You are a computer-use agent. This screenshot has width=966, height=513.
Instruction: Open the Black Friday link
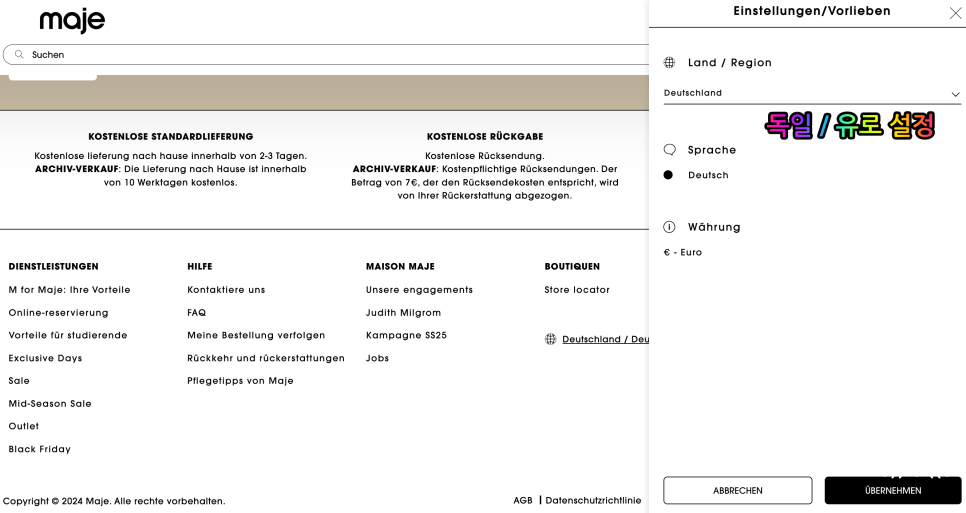click(39, 449)
